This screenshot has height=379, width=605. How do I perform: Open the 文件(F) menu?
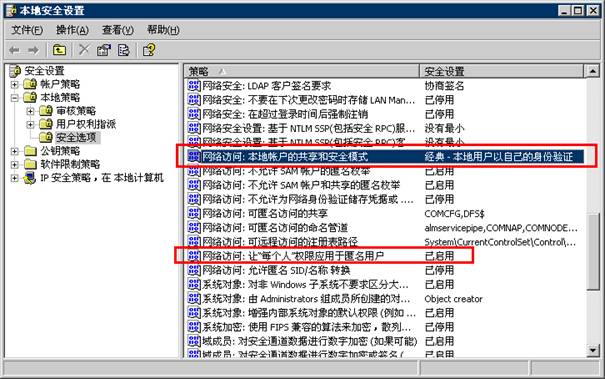(27, 30)
